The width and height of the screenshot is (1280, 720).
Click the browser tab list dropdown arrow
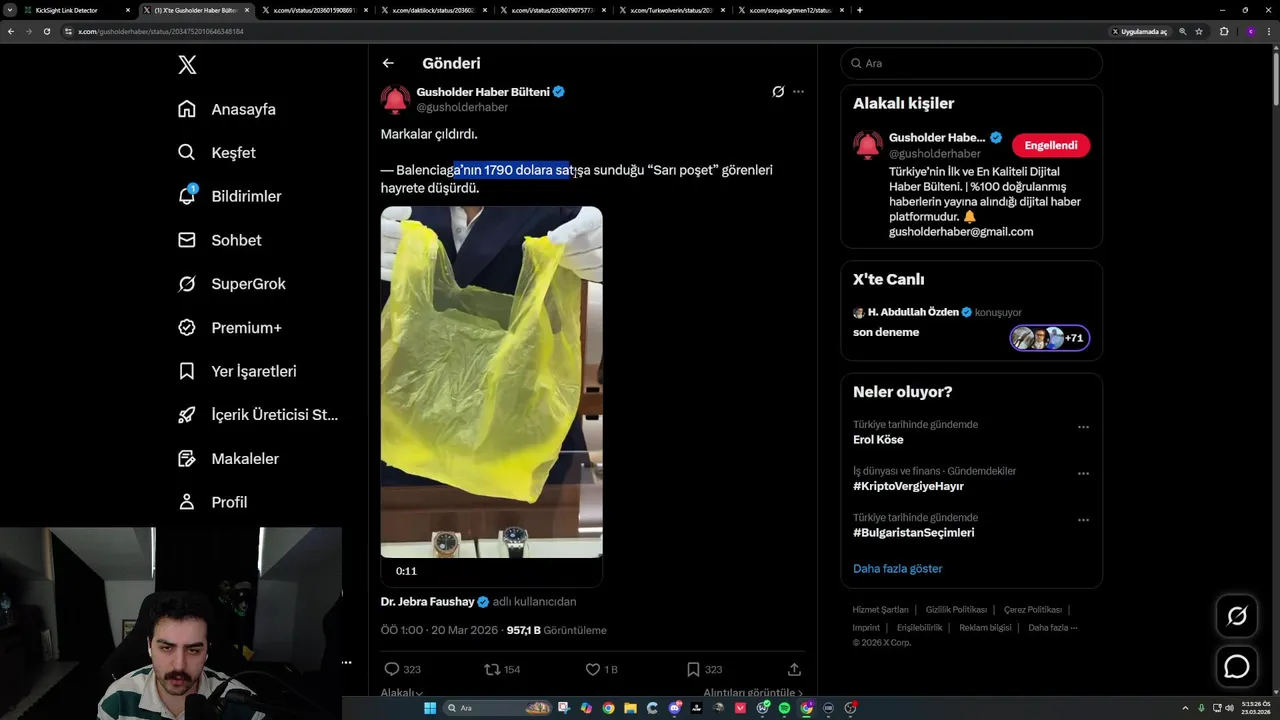tap(9, 10)
